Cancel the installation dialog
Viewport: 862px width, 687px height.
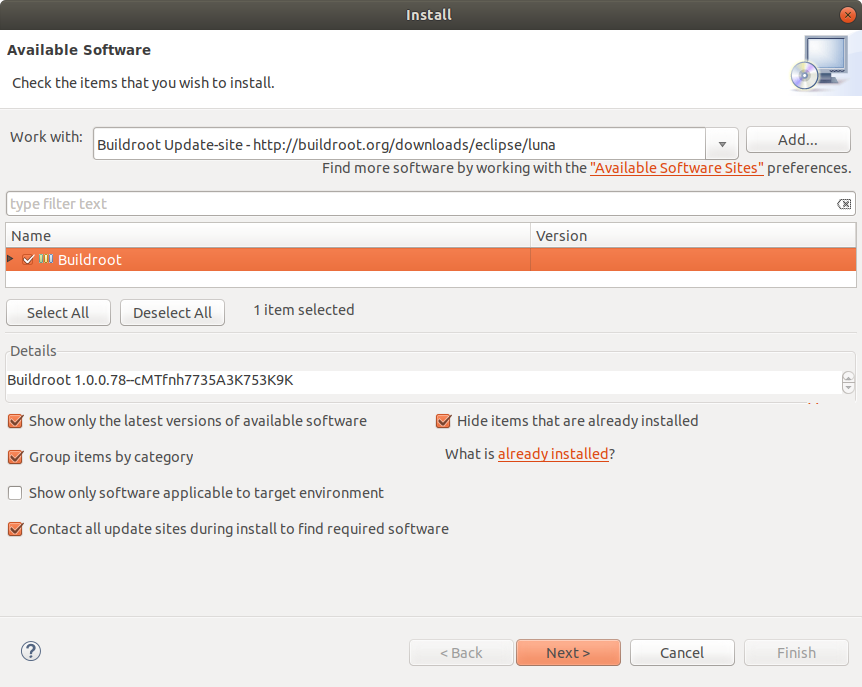pyautogui.click(x=682, y=652)
